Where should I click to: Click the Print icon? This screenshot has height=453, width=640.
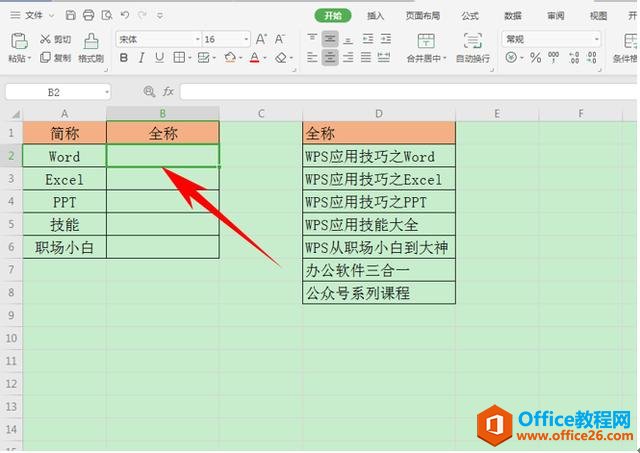point(88,16)
